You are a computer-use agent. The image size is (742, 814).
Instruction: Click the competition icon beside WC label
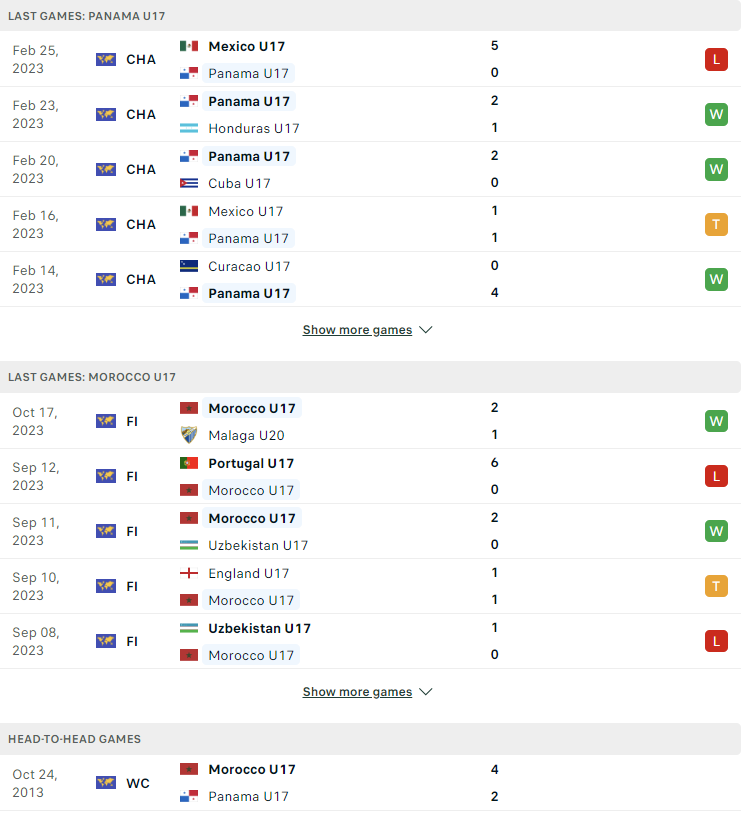pyautogui.click(x=106, y=783)
